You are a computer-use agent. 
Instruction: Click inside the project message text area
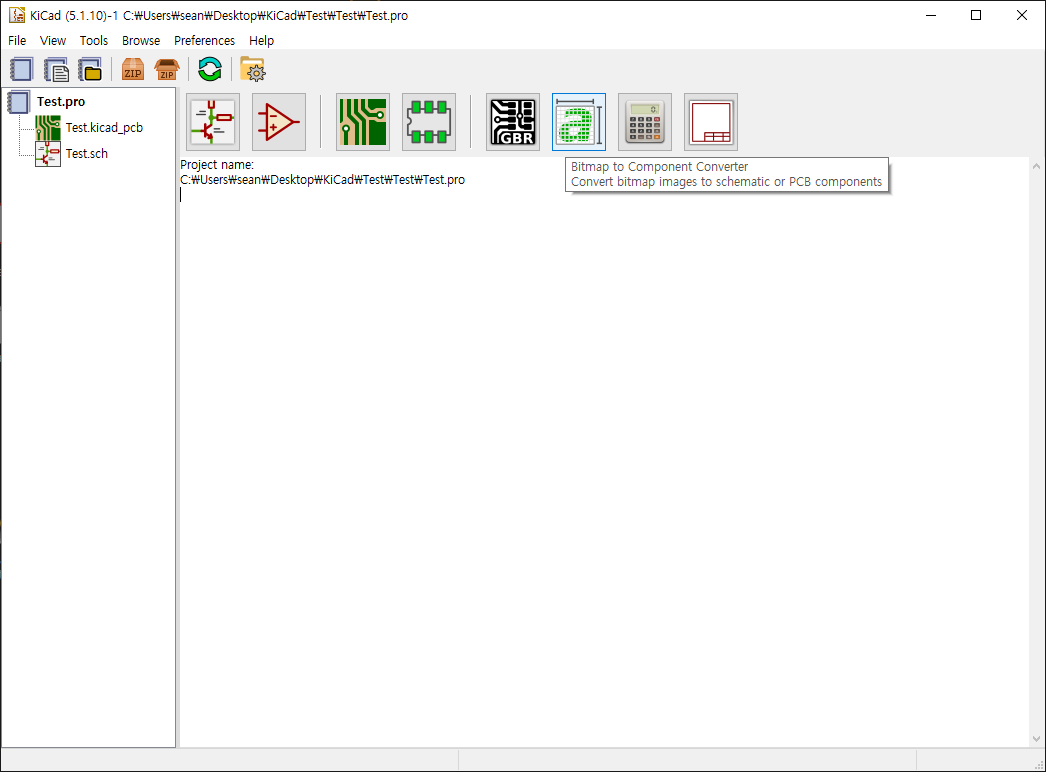pyautogui.click(x=604, y=452)
